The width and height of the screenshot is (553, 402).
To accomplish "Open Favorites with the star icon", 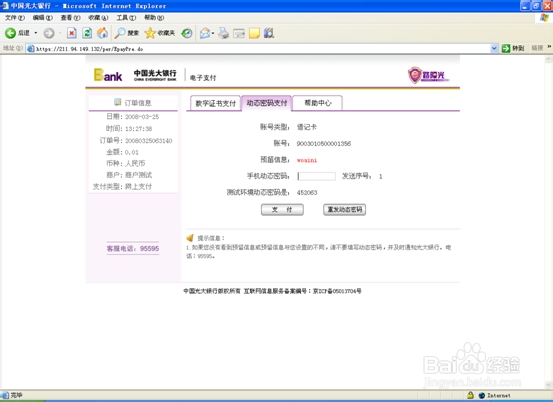I will [x=160, y=33].
